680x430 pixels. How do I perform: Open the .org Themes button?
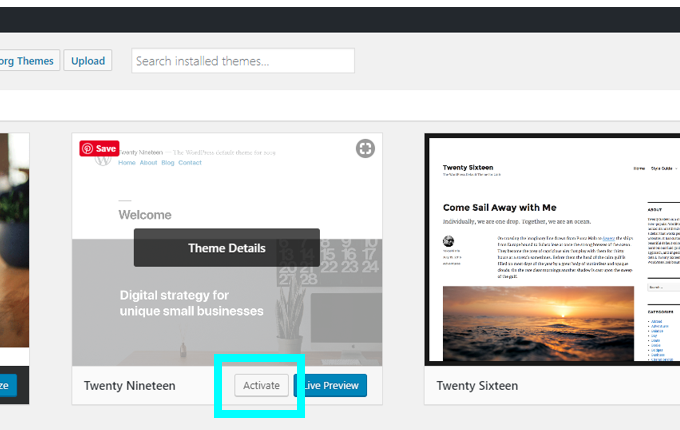coord(29,60)
